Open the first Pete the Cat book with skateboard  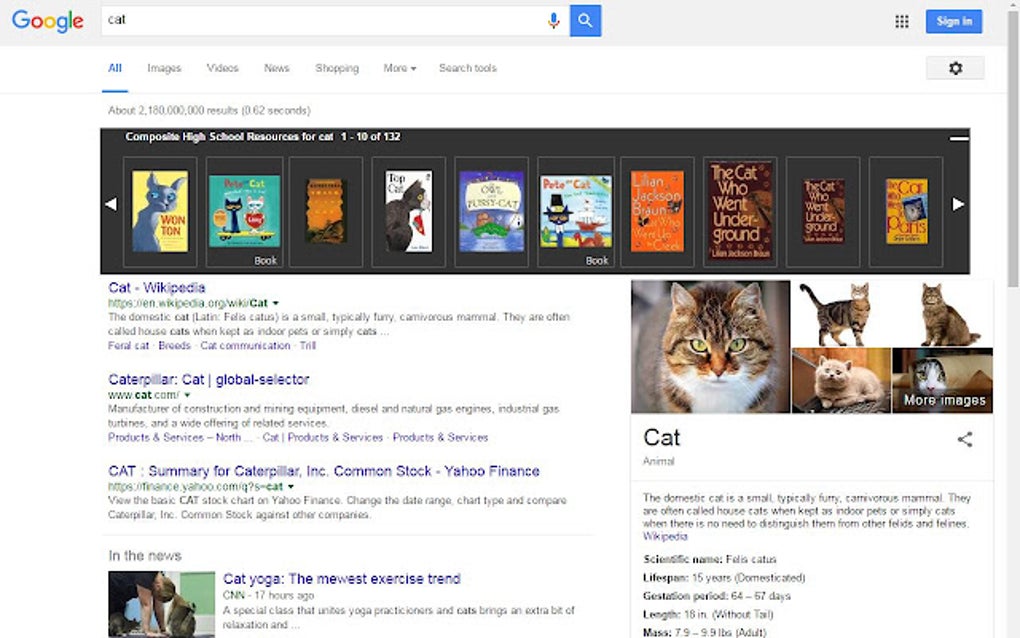[x=245, y=211]
